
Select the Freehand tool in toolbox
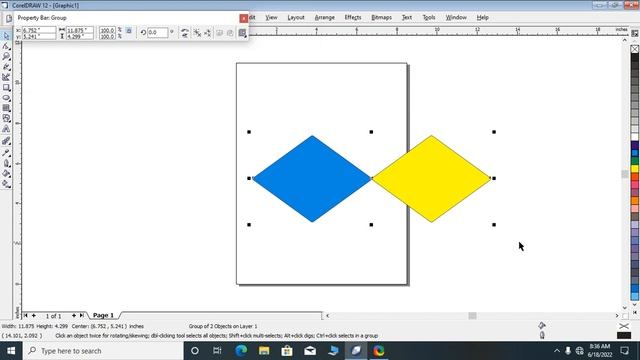click(6, 67)
